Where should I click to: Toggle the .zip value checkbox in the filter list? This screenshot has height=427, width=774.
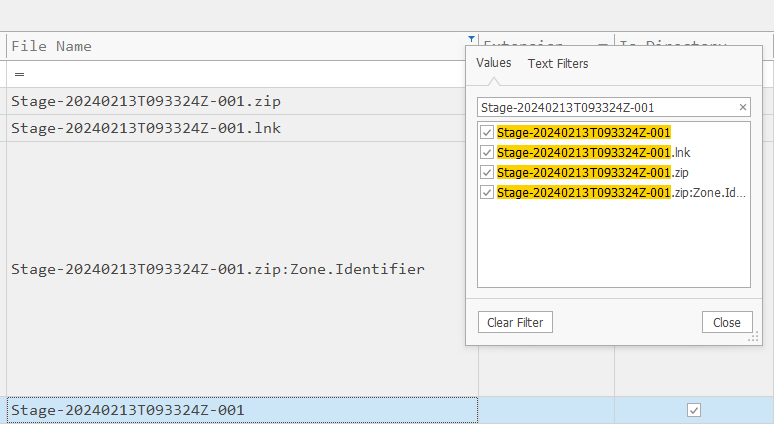pos(487,172)
